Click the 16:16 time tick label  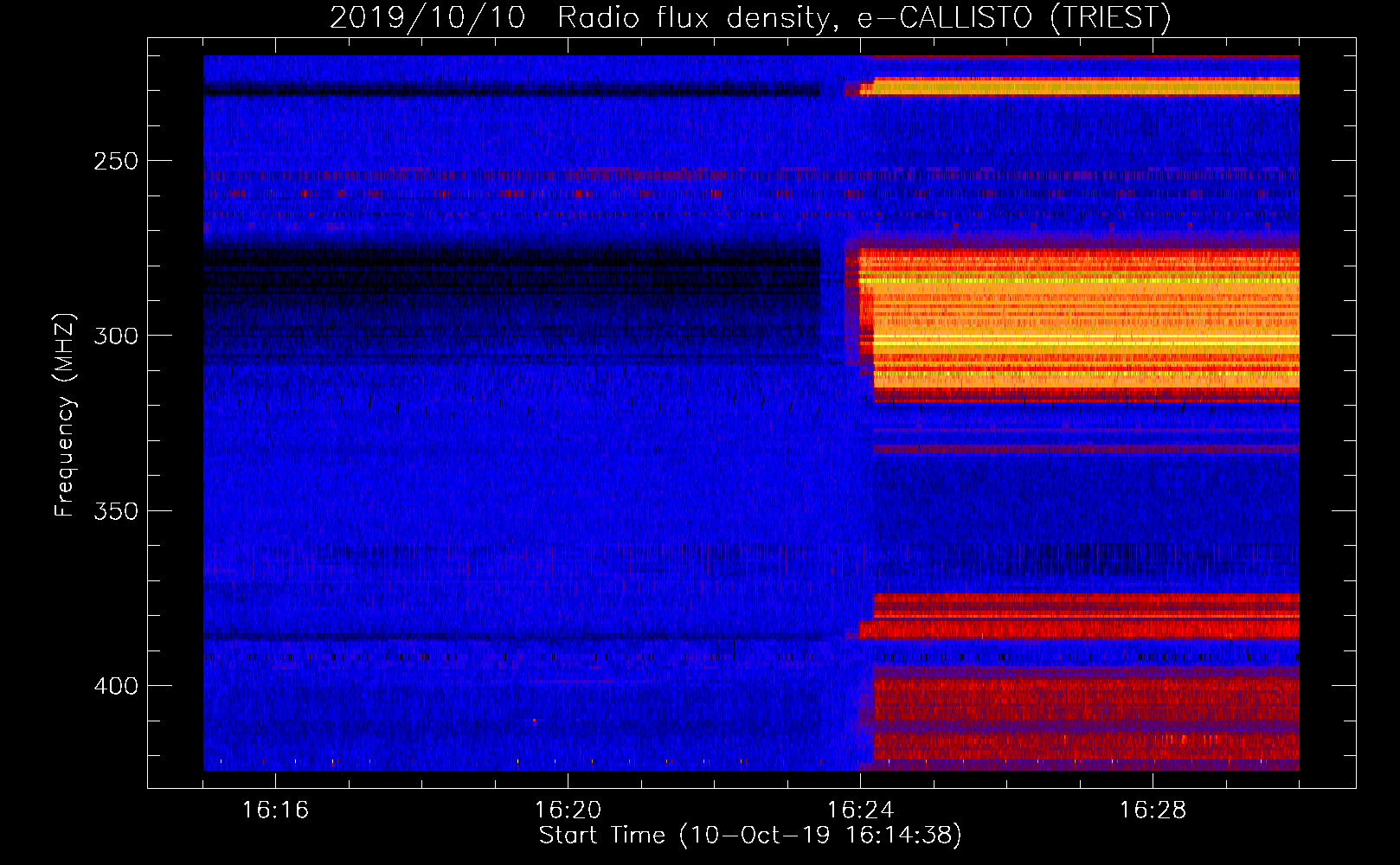point(275,811)
